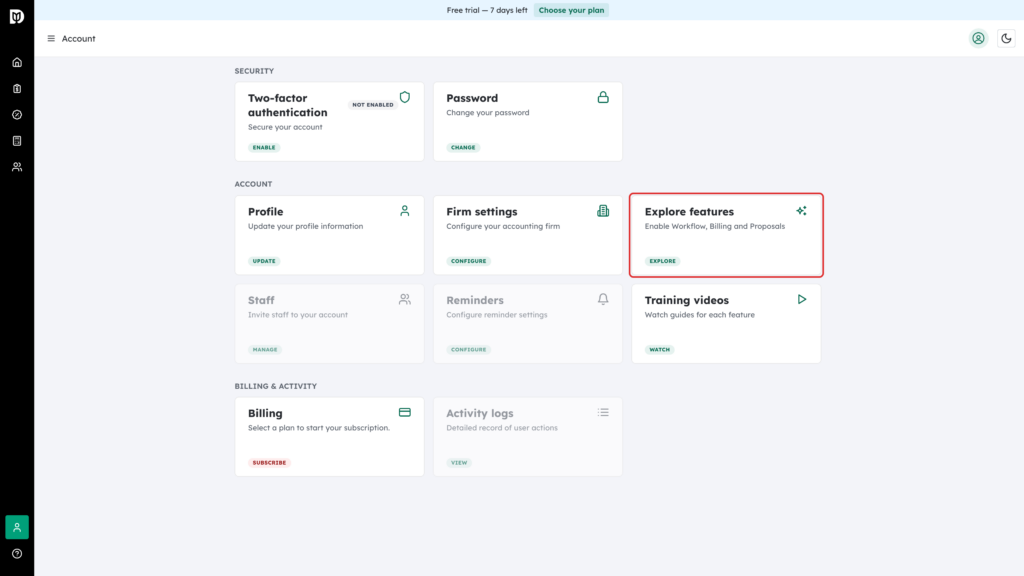Click the "Free trial — 7 days left" text
Image resolution: width=1024 pixels, height=576 pixels.
487,10
